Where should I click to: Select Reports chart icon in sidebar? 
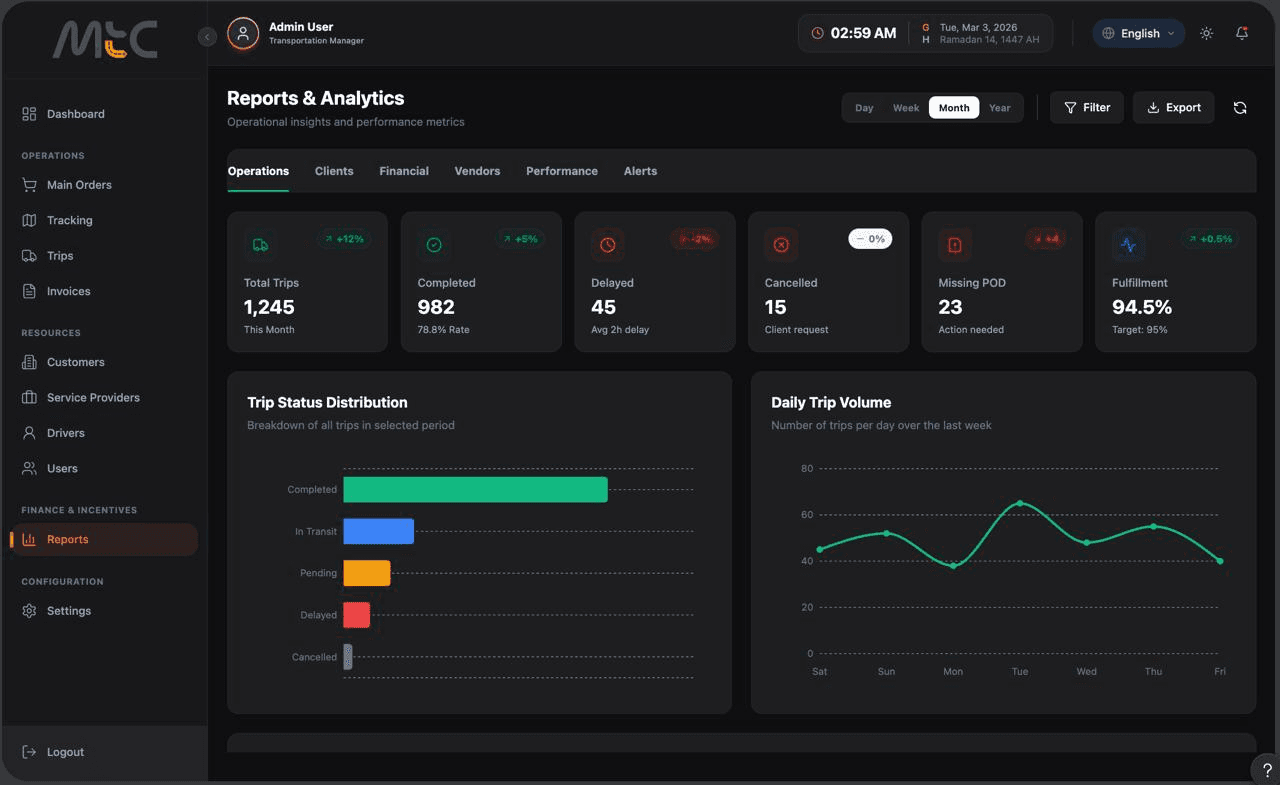(x=29, y=539)
